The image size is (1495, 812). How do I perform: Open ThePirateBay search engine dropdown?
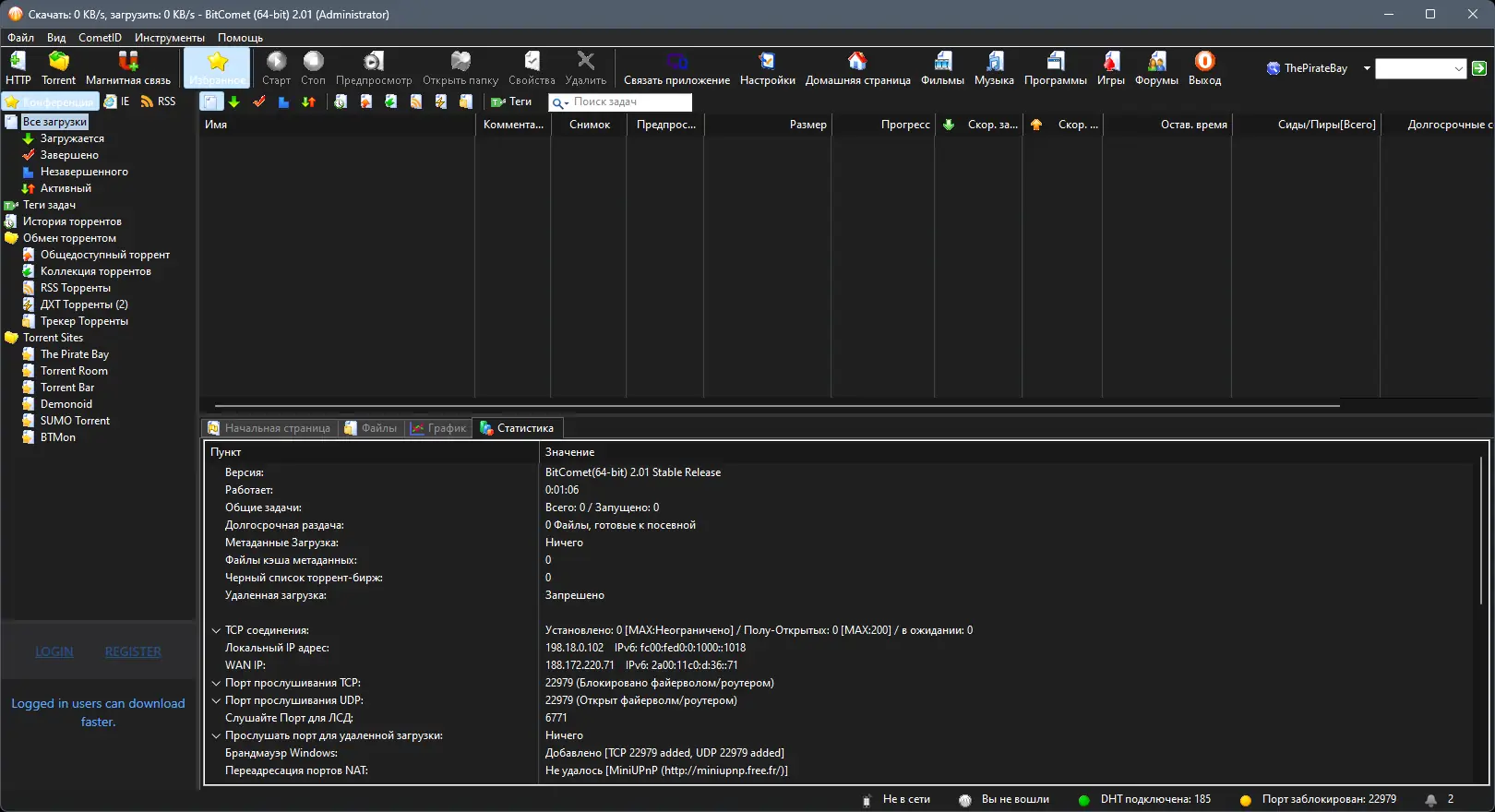click(x=1367, y=68)
